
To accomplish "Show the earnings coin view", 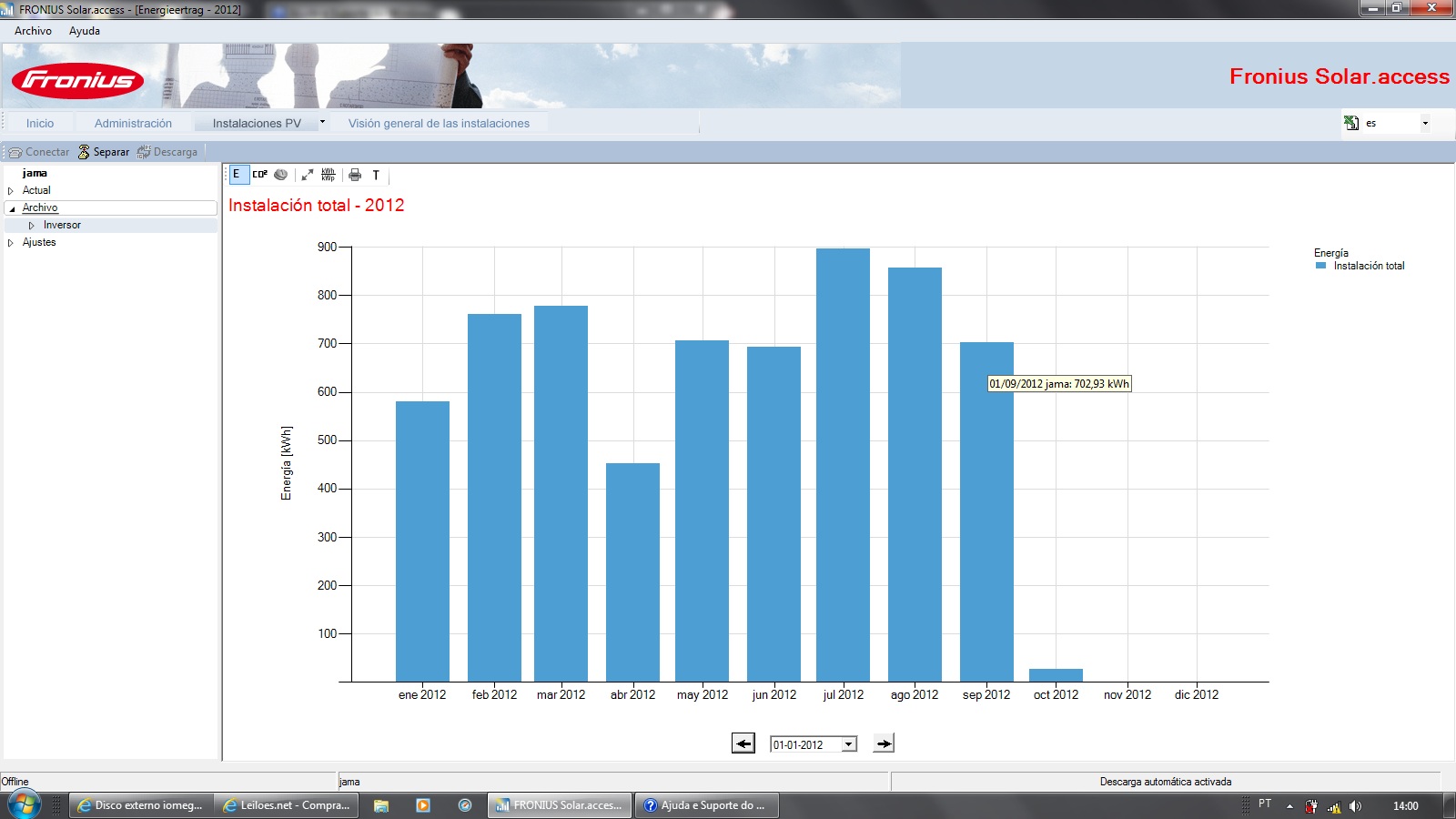I will click(281, 175).
